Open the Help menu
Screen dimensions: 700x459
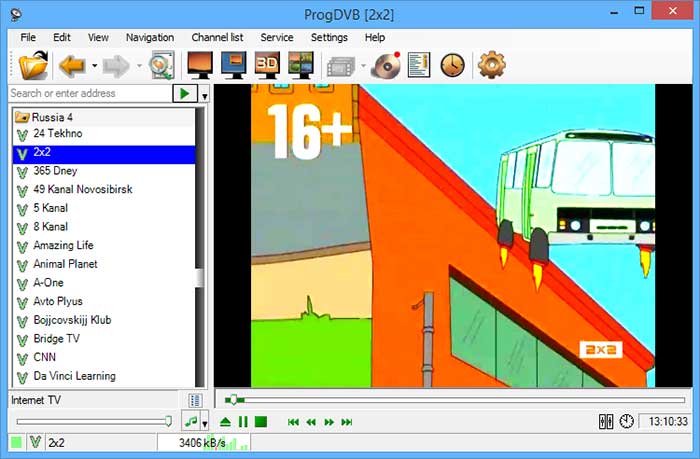375,38
